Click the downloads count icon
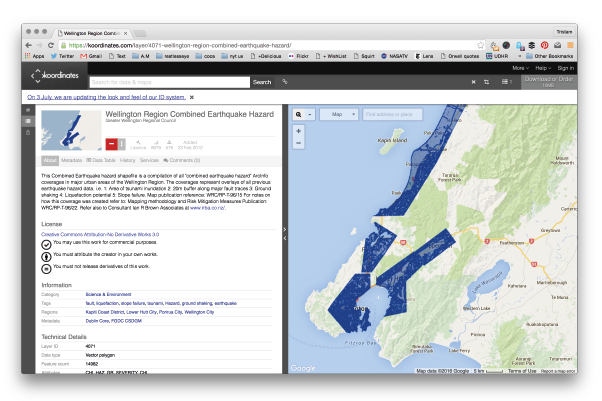Image resolution: width=602 pixels, height=401 pixels. coord(169,143)
